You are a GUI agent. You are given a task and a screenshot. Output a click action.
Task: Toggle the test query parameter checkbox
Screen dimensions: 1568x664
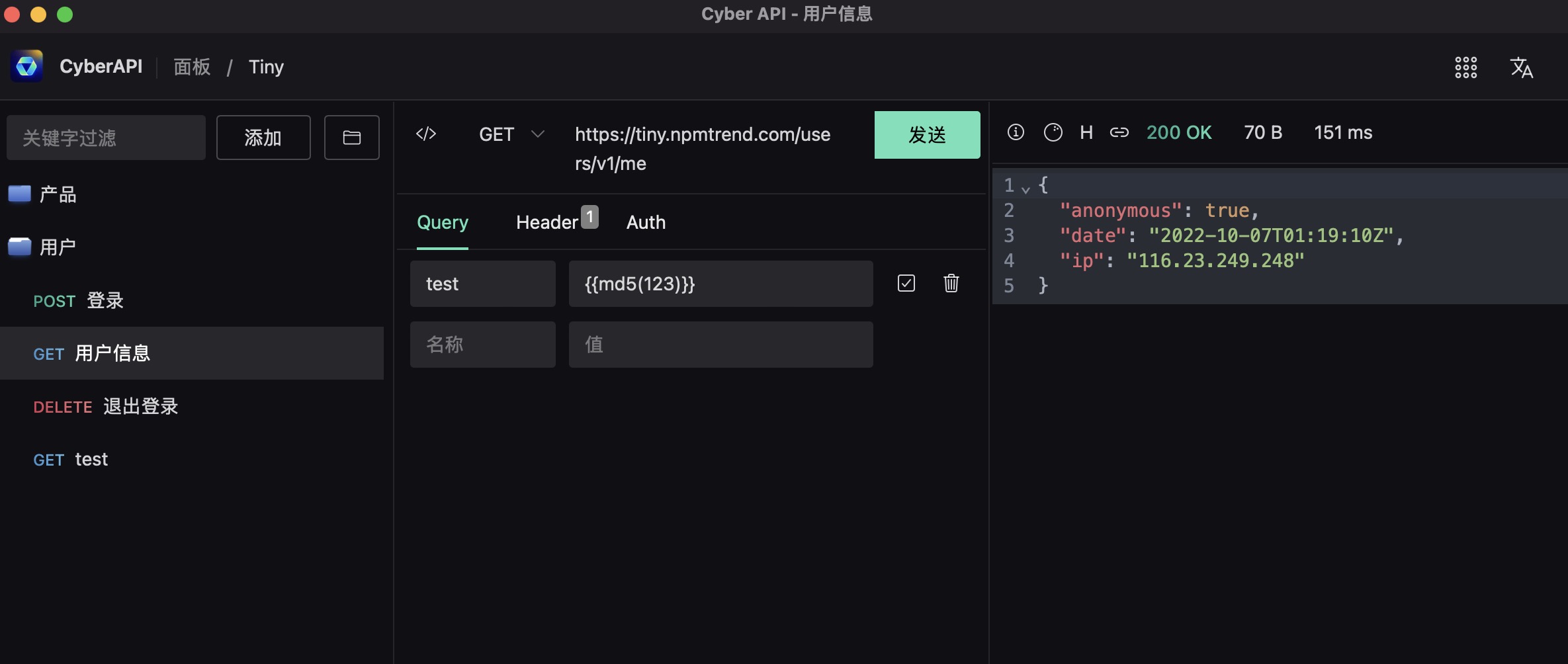[x=906, y=283]
